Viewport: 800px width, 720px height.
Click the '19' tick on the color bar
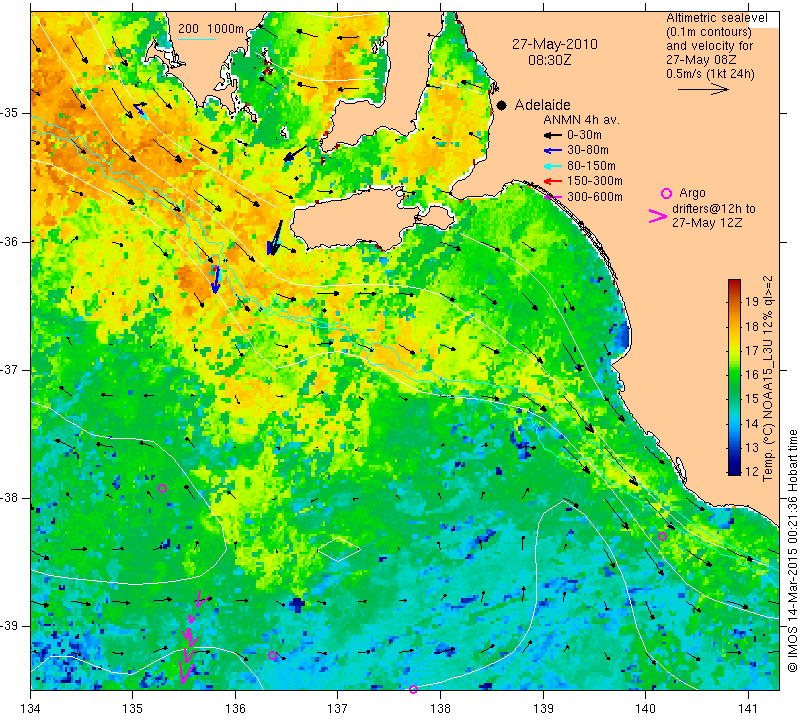click(x=752, y=302)
